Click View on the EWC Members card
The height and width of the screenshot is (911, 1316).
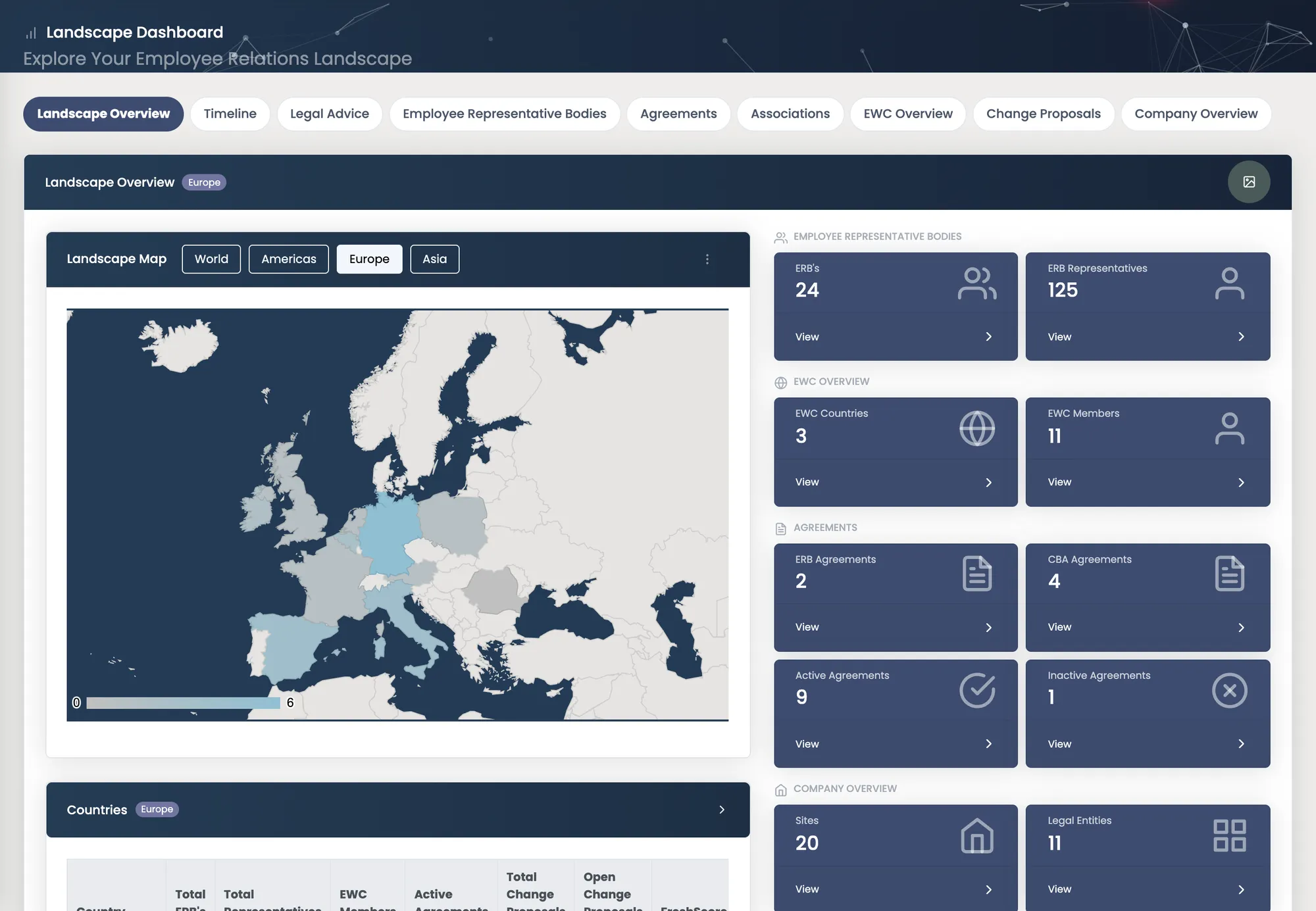tap(1059, 482)
